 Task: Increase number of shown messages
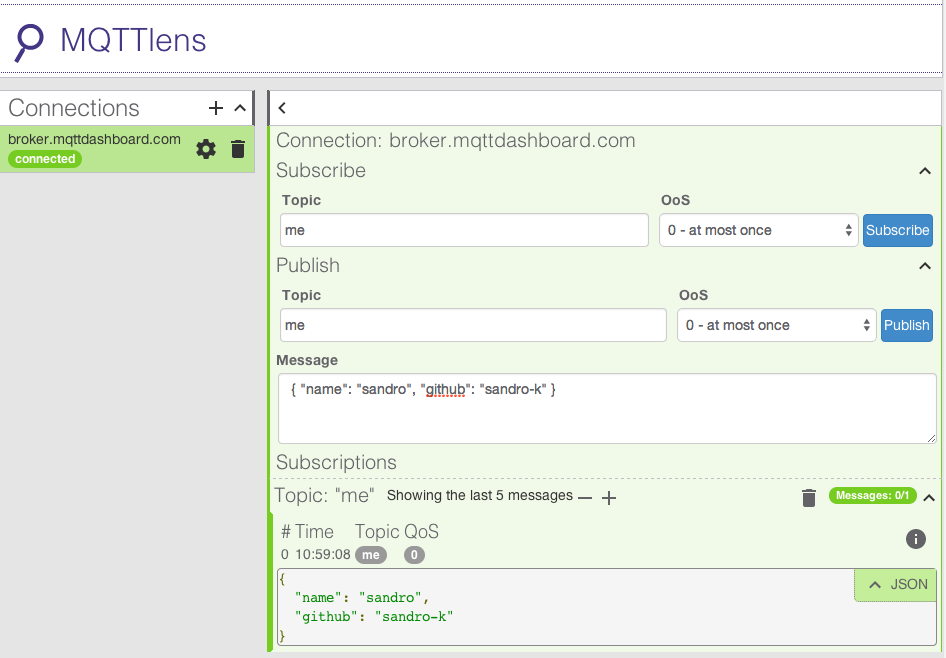[x=608, y=497]
